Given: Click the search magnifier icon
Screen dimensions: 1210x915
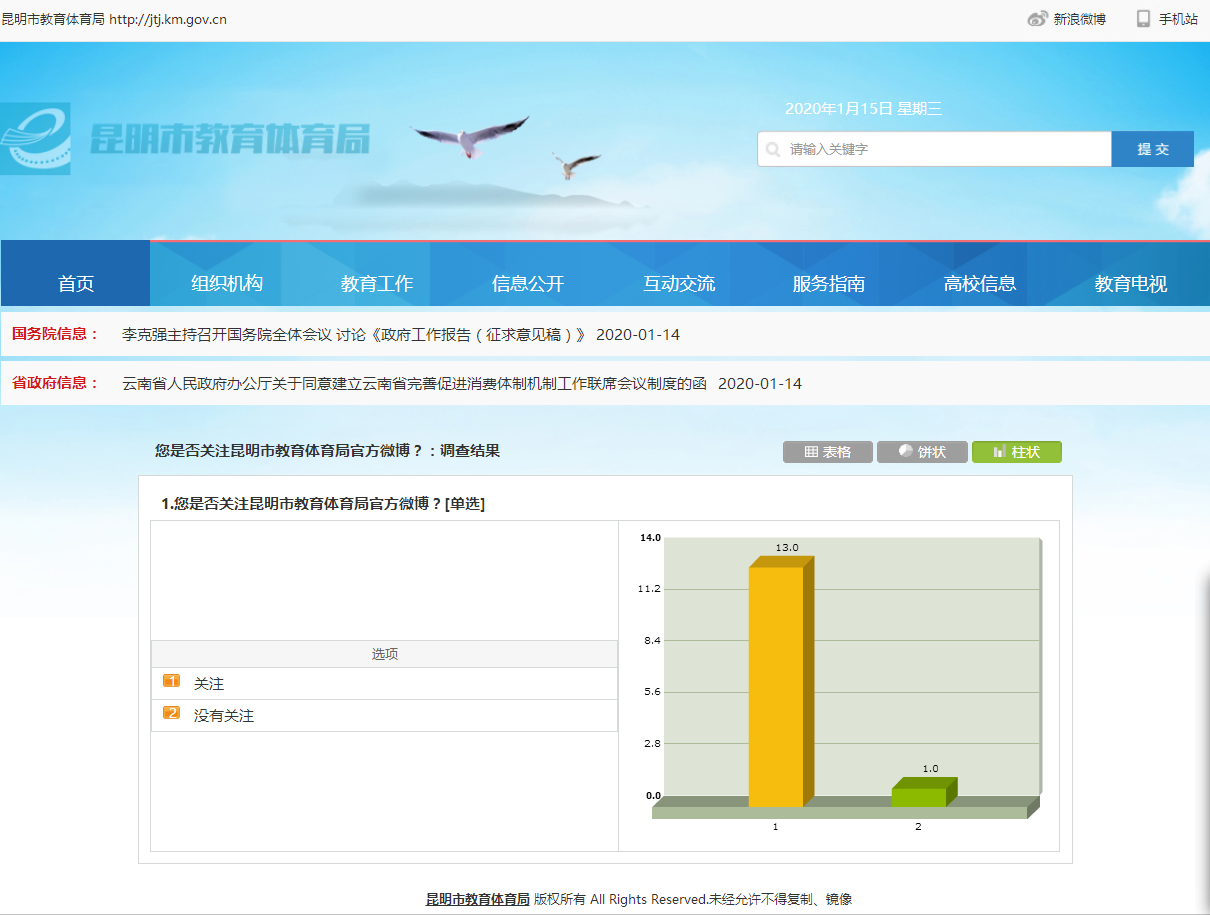Looking at the screenshot, I should pos(773,150).
